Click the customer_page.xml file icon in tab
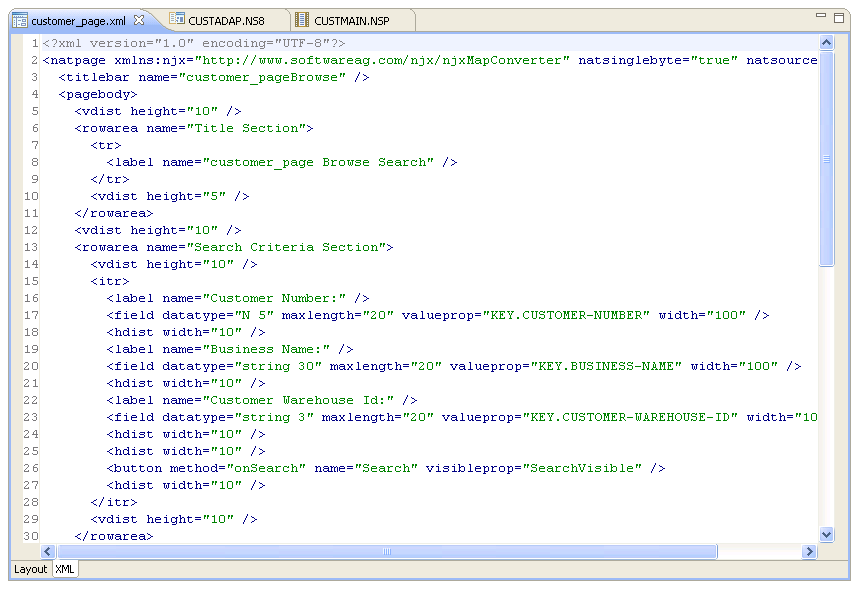Viewport: 860px width, 590px height. coord(19,20)
